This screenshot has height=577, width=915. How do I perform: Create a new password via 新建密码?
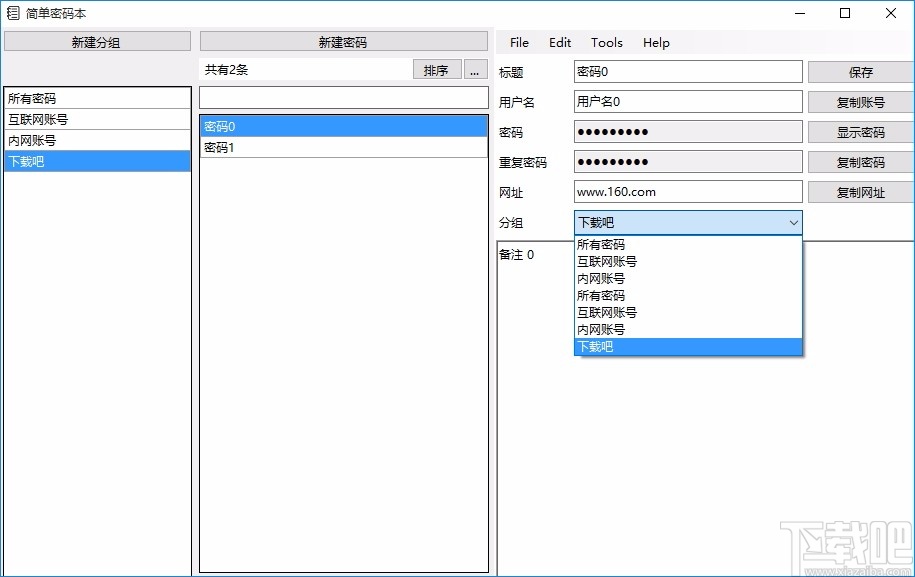344,40
